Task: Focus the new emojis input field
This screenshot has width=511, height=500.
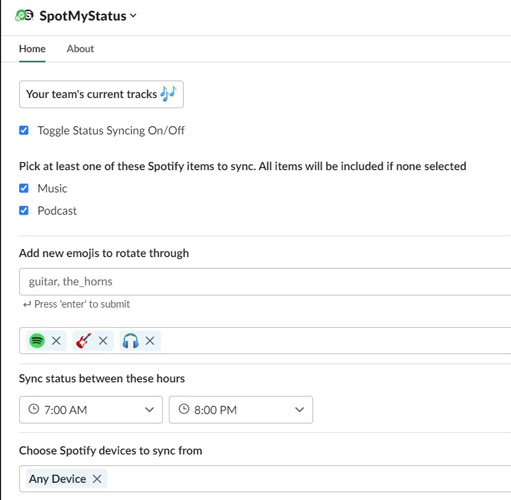Action: point(265,282)
